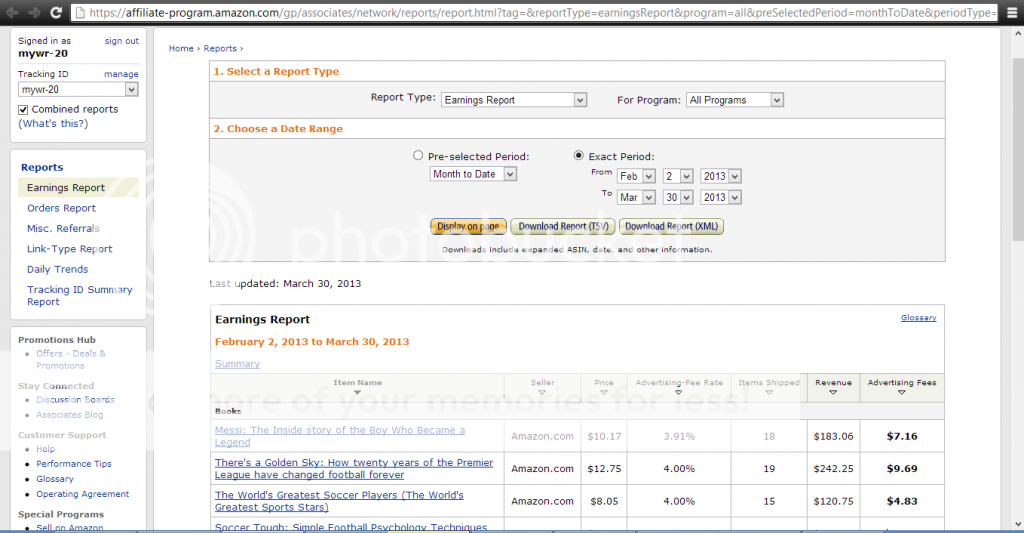Click Display on page button
Image resolution: width=1024 pixels, height=533 pixels.
(x=468, y=227)
